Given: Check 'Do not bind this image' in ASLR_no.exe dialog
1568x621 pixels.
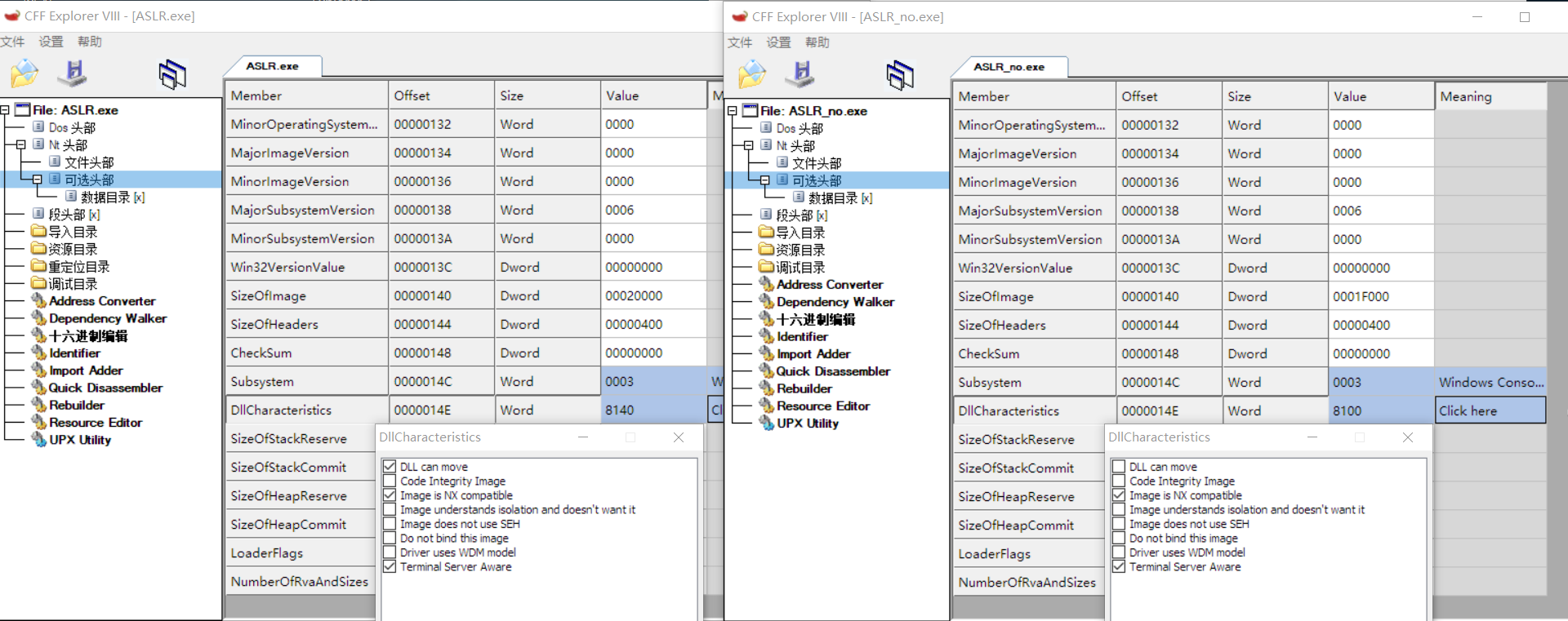Looking at the screenshot, I should click(1119, 538).
